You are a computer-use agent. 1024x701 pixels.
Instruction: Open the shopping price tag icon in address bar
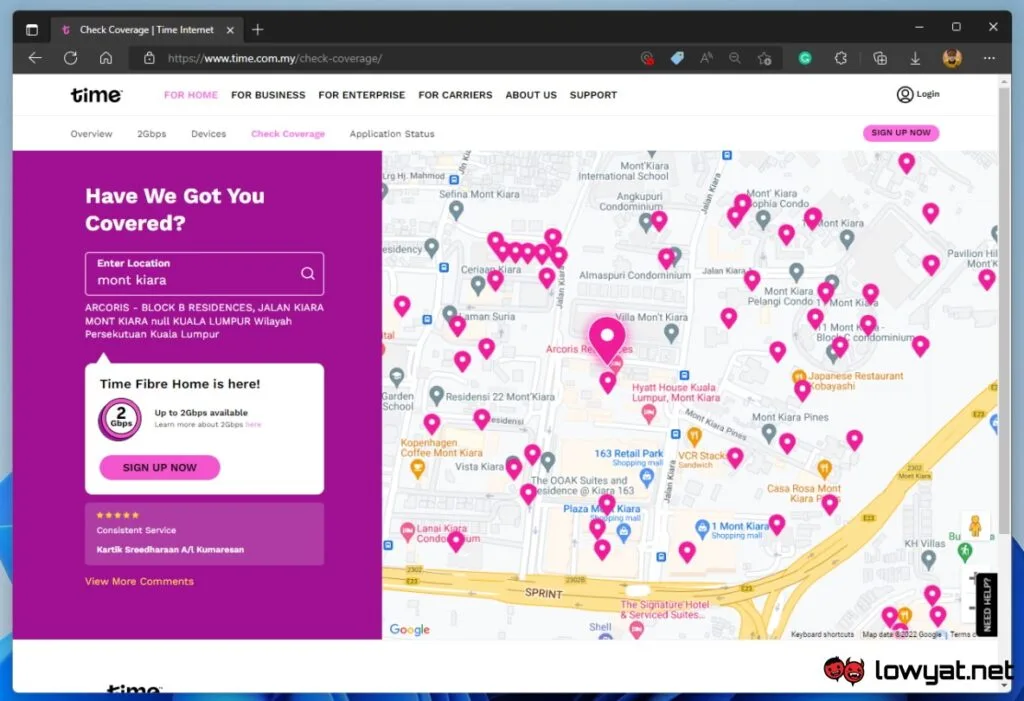point(677,58)
